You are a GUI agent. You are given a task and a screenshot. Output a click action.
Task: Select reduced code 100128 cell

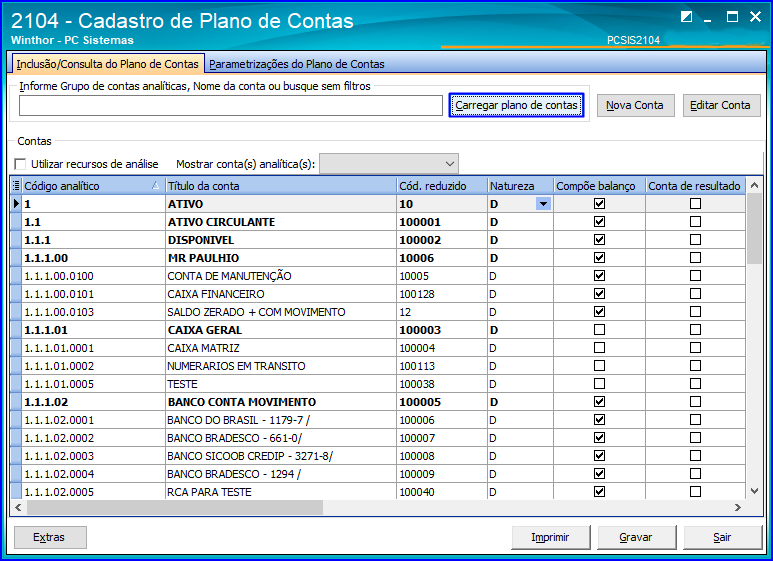(x=442, y=294)
